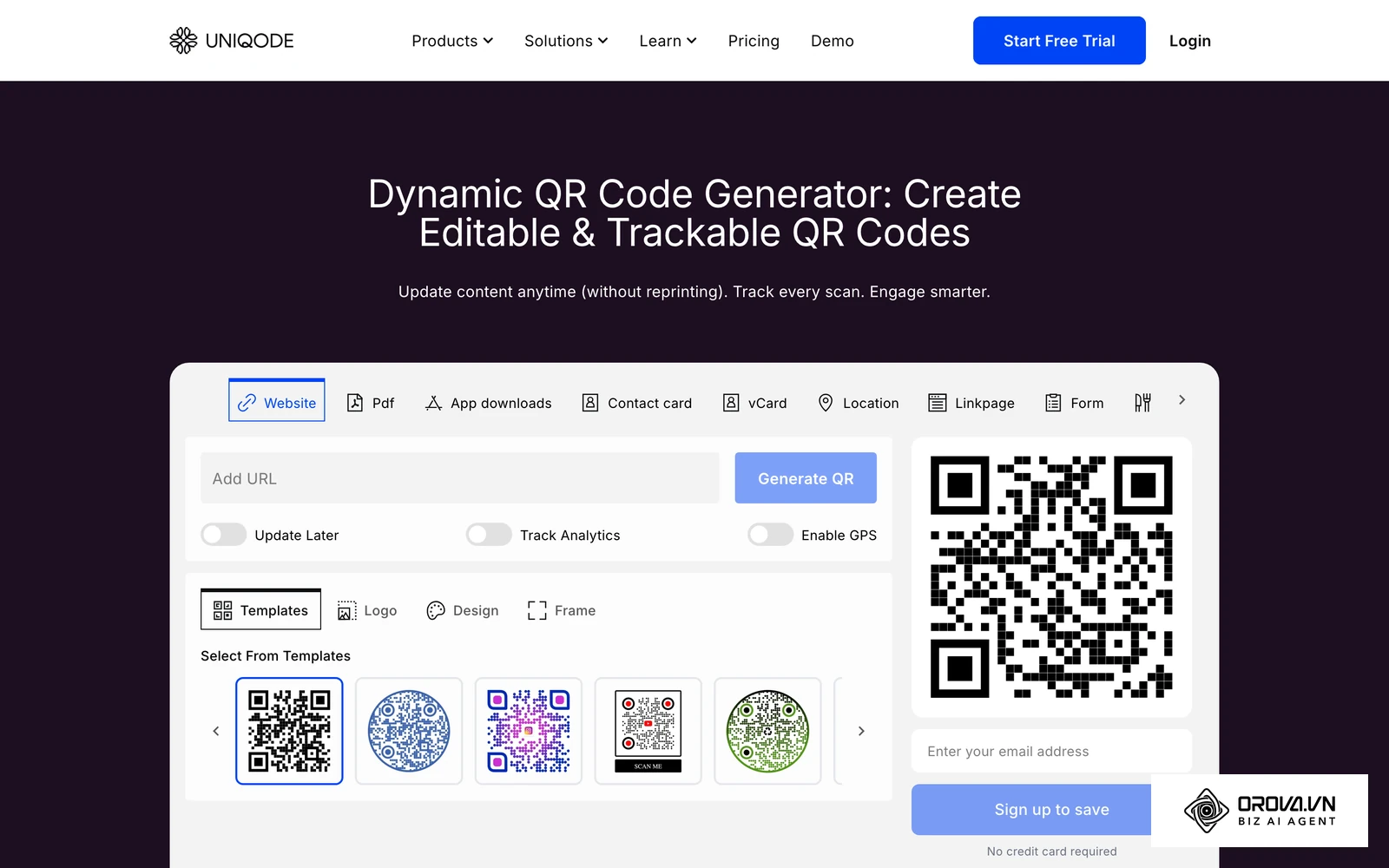Select the black standard QR template

(x=289, y=731)
